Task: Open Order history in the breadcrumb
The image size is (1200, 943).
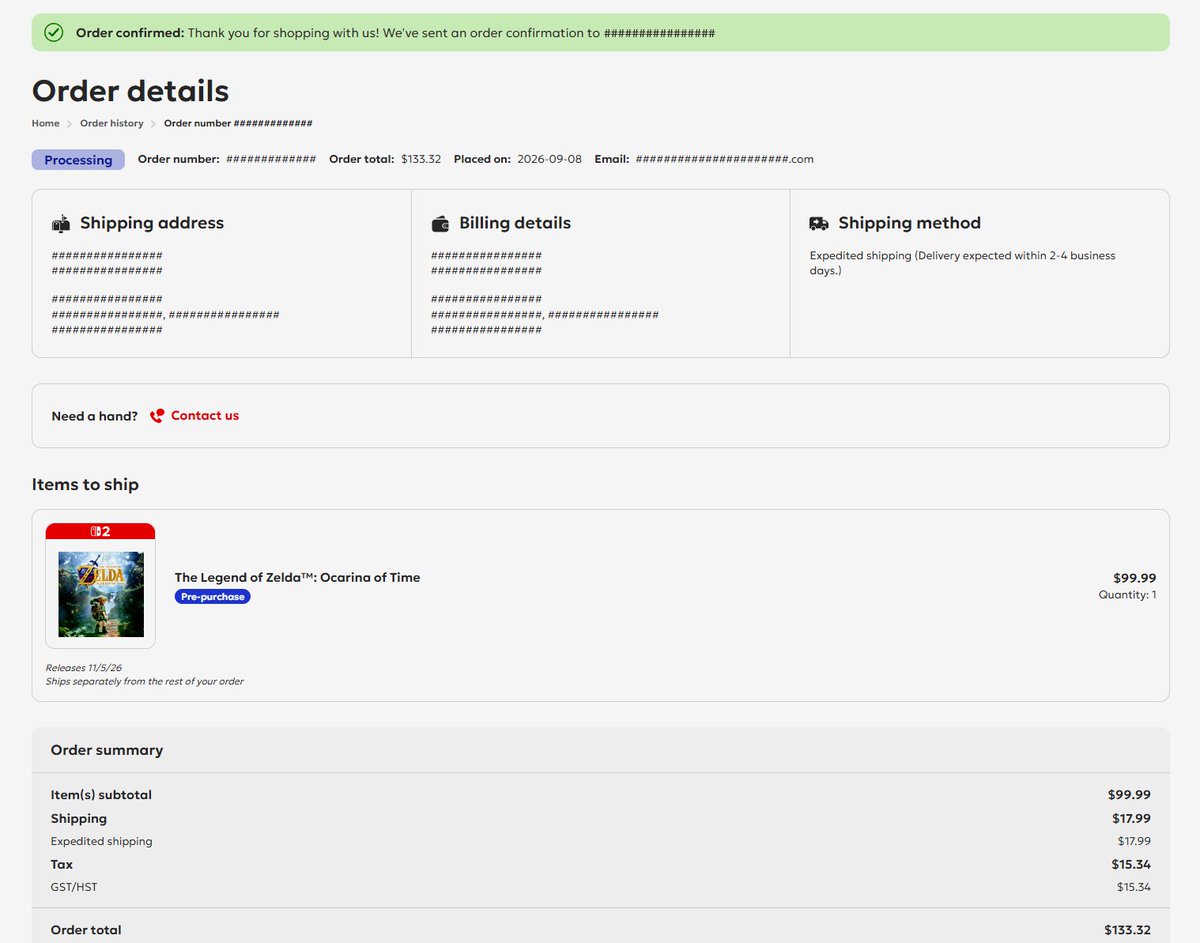Action: tap(112, 123)
